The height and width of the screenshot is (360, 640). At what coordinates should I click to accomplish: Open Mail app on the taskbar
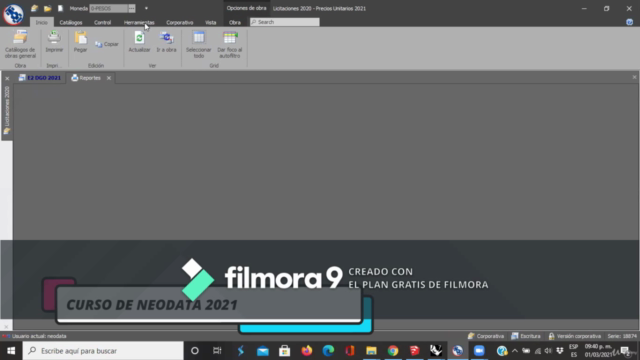click(262, 351)
